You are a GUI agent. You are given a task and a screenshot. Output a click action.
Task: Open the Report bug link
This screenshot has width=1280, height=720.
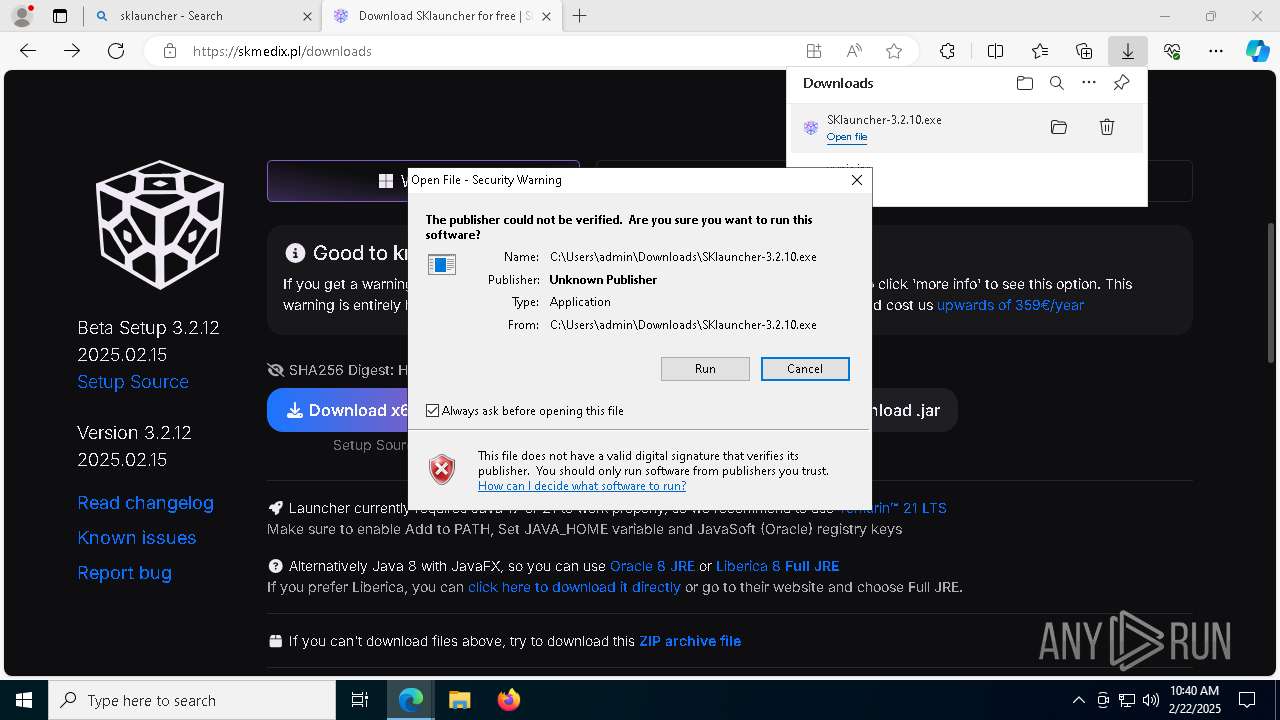[125, 573]
